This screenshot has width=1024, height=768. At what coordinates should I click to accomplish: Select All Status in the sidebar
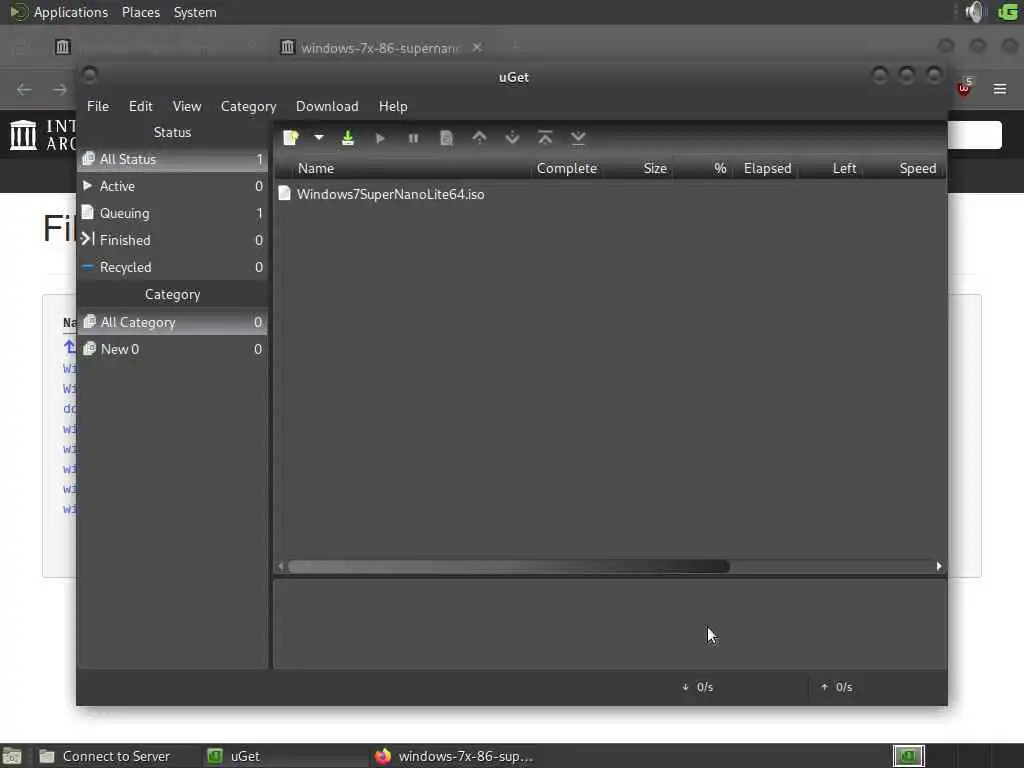pyautogui.click(x=172, y=159)
